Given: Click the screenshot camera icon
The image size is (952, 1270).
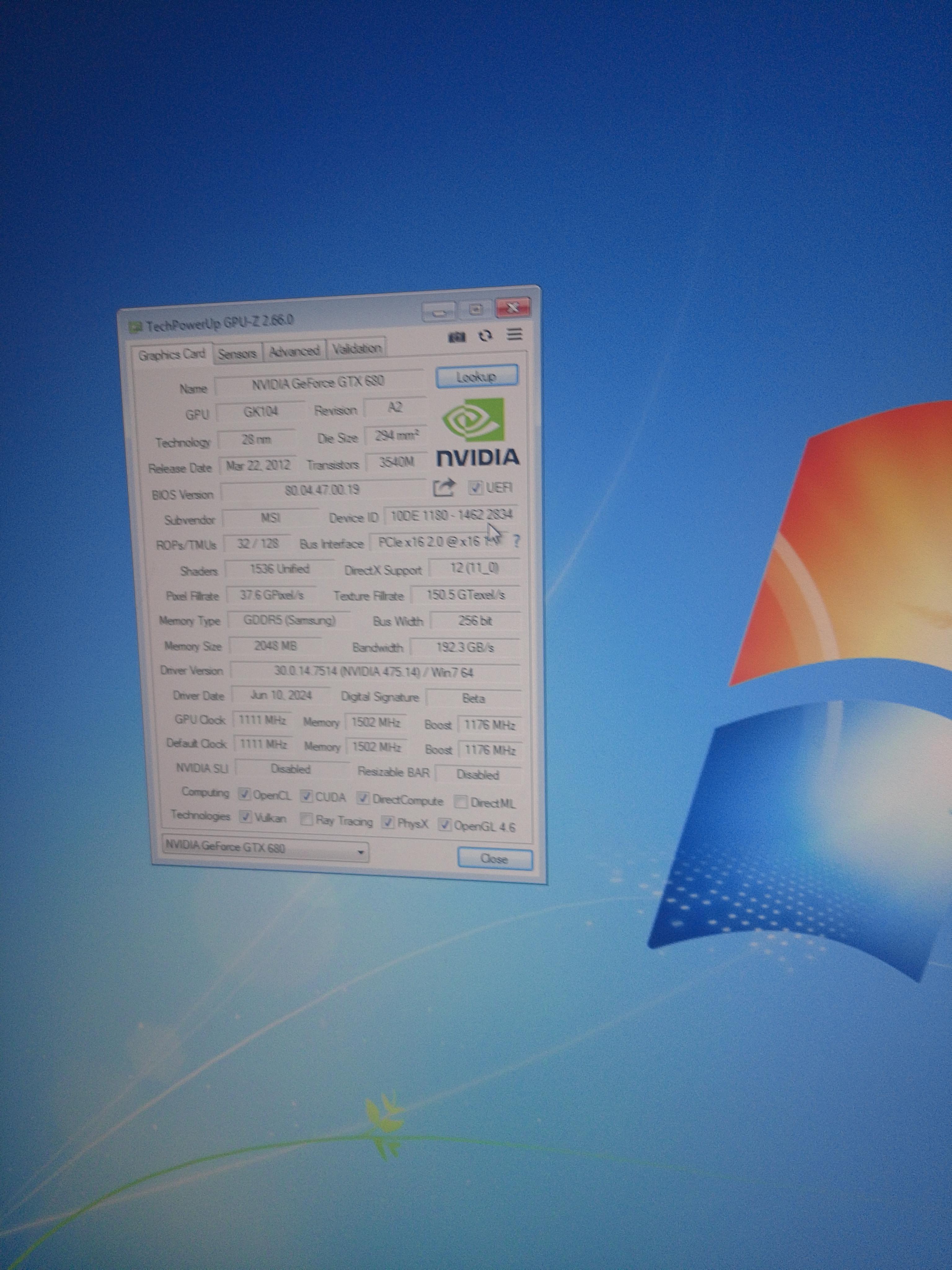Looking at the screenshot, I should [x=457, y=337].
